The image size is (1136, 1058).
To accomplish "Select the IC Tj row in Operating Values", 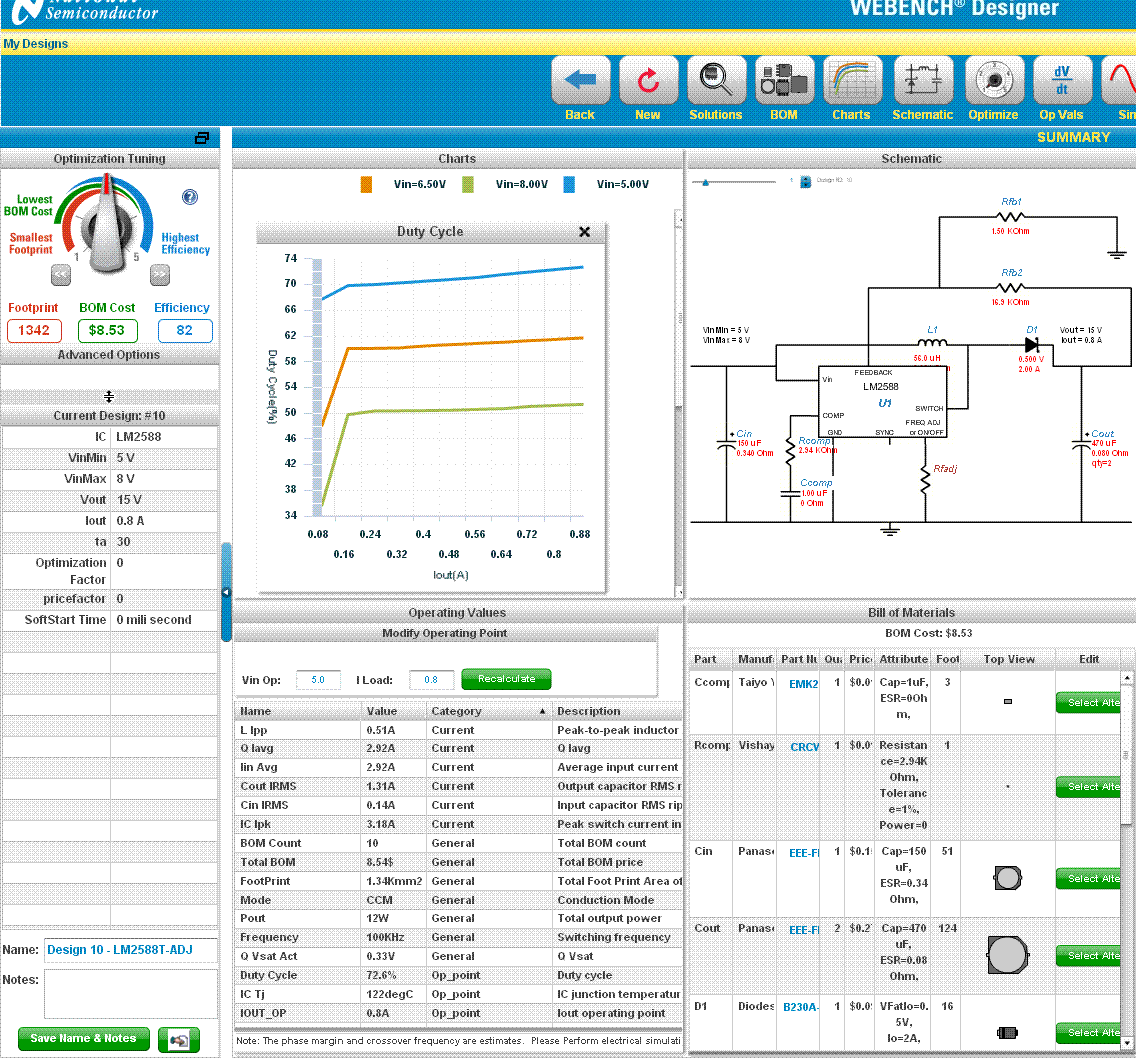I will tap(458, 994).
